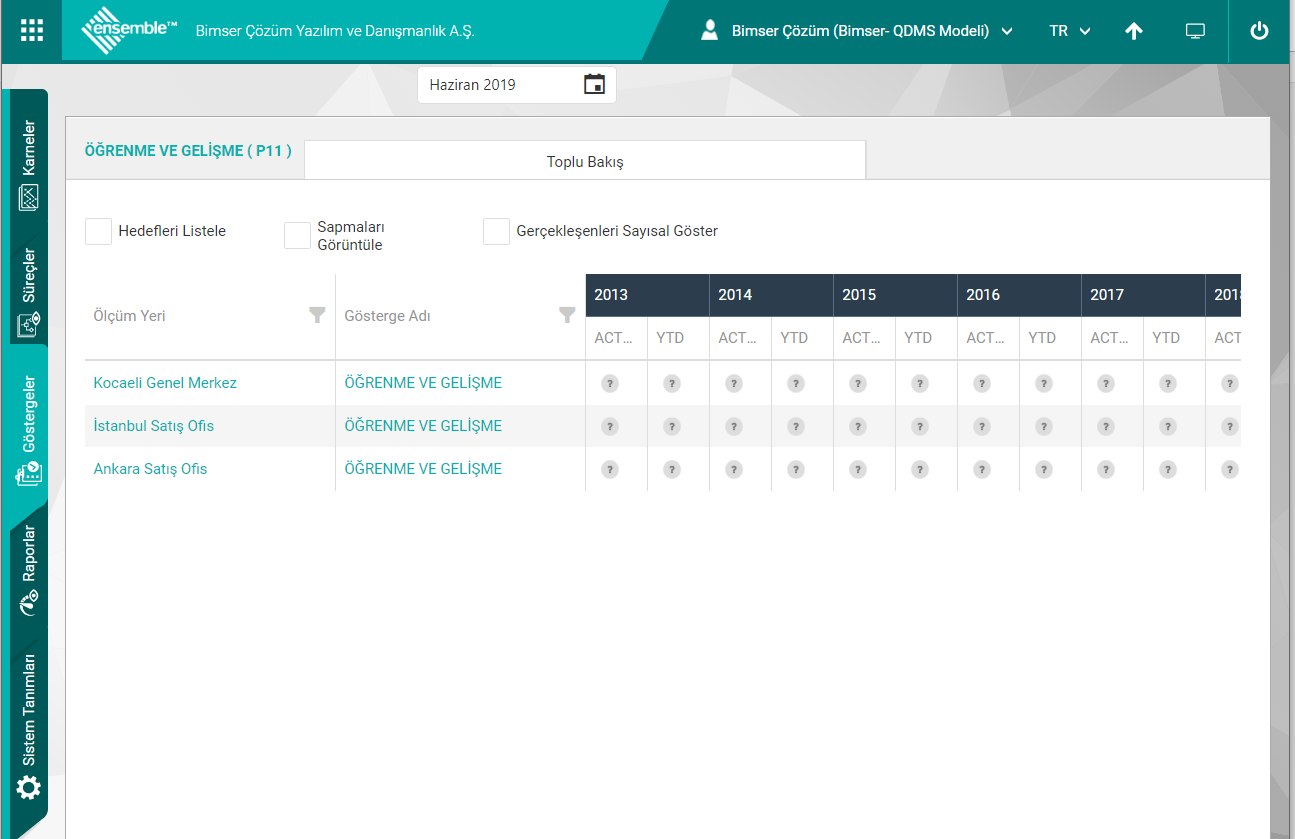Check the Sapmaları Görüntüle checkbox
This screenshot has height=839, width=1295.
[x=297, y=235]
